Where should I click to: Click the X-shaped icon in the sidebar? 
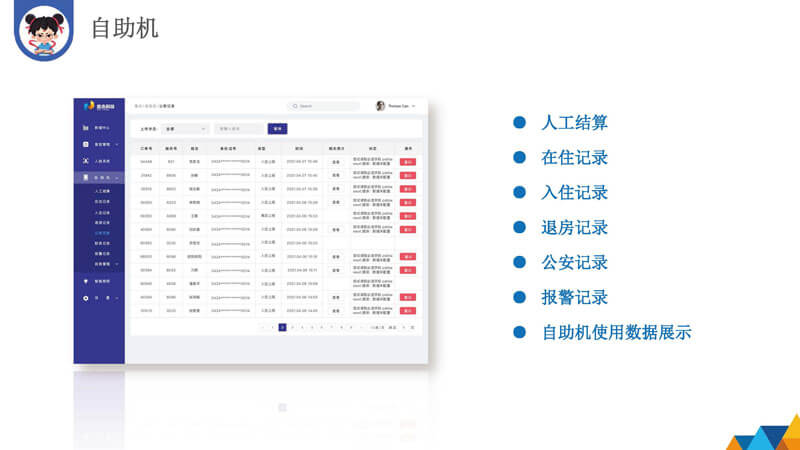click(x=86, y=161)
